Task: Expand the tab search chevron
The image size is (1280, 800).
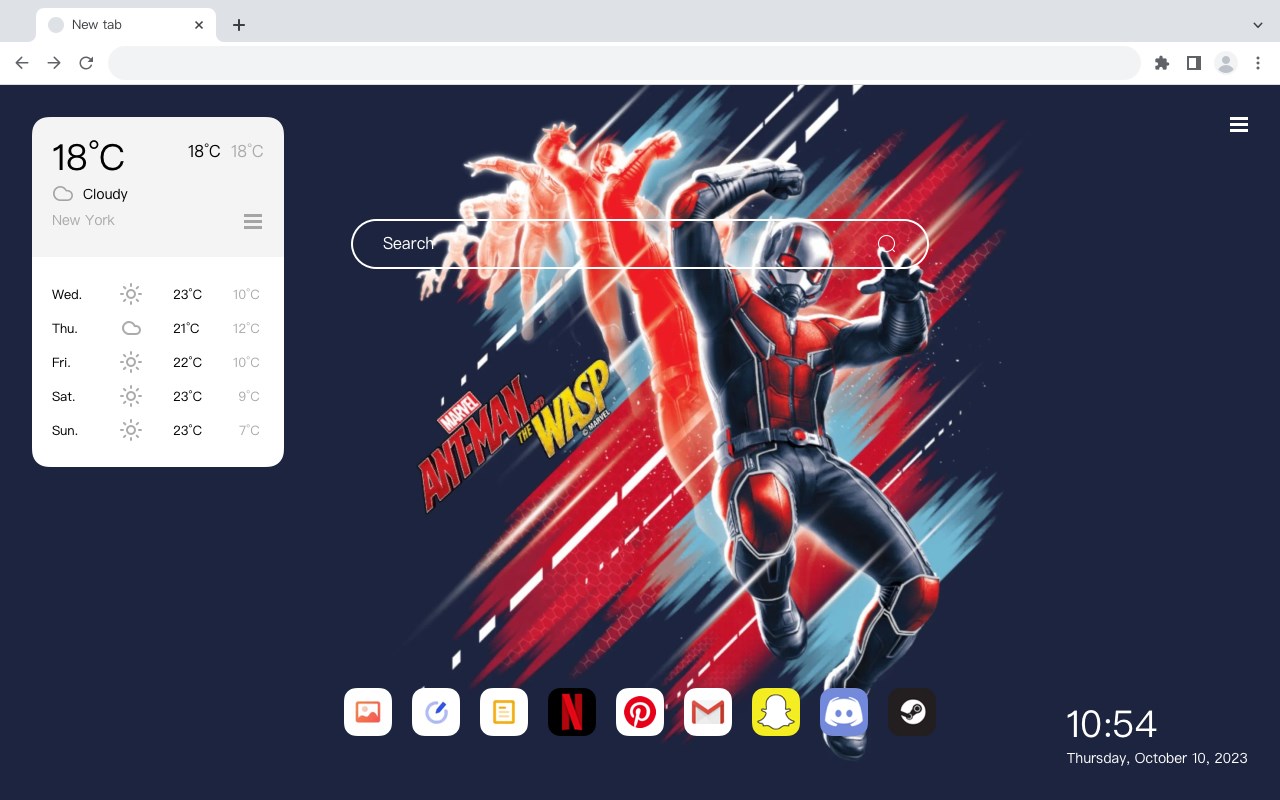Action: pyautogui.click(x=1257, y=25)
